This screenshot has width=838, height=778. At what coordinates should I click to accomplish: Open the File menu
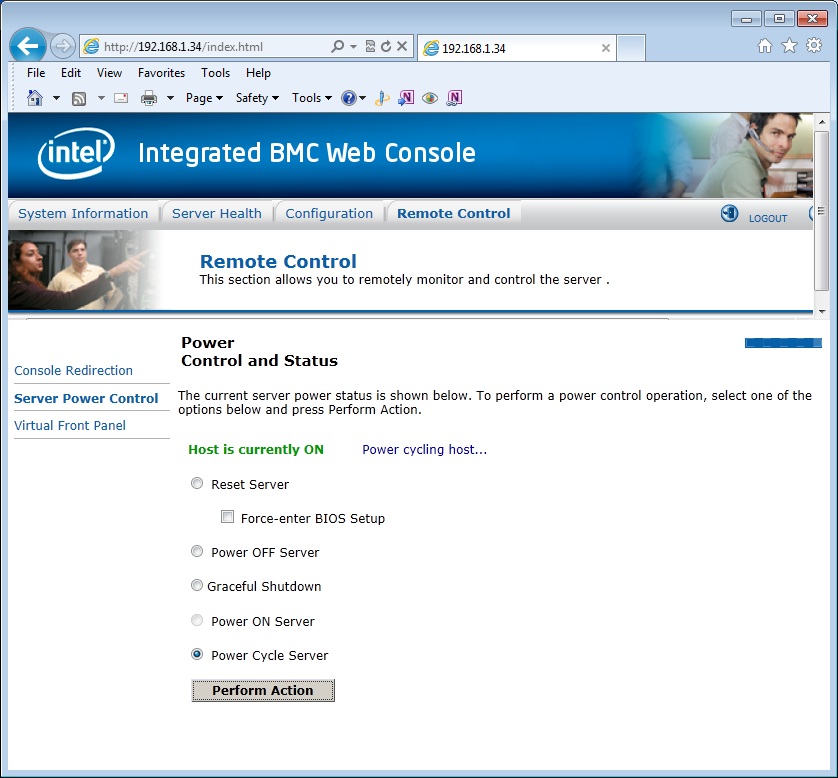36,73
